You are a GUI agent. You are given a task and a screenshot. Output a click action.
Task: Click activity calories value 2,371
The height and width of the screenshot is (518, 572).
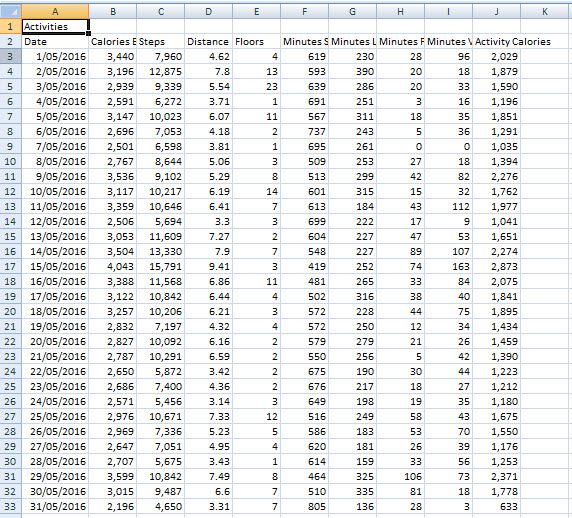pos(496,476)
